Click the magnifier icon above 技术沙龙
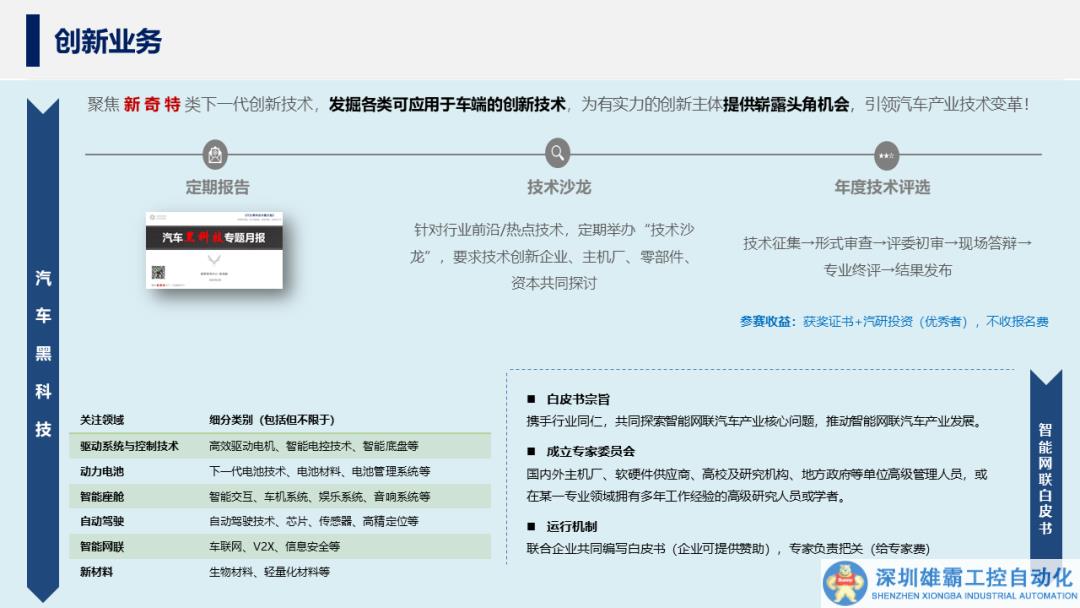The height and width of the screenshot is (608, 1080). click(x=558, y=154)
